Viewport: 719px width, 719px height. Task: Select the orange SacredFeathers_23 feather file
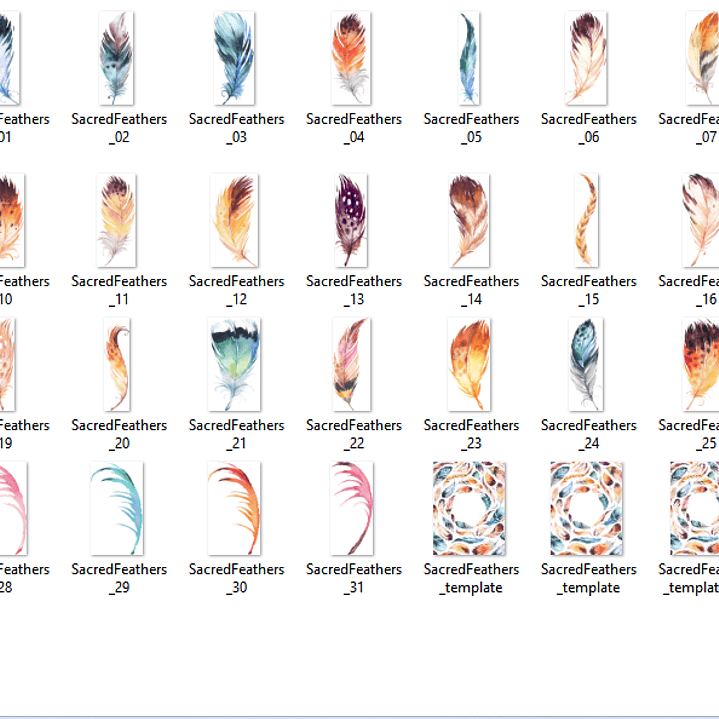pyautogui.click(x=469, y=365)
